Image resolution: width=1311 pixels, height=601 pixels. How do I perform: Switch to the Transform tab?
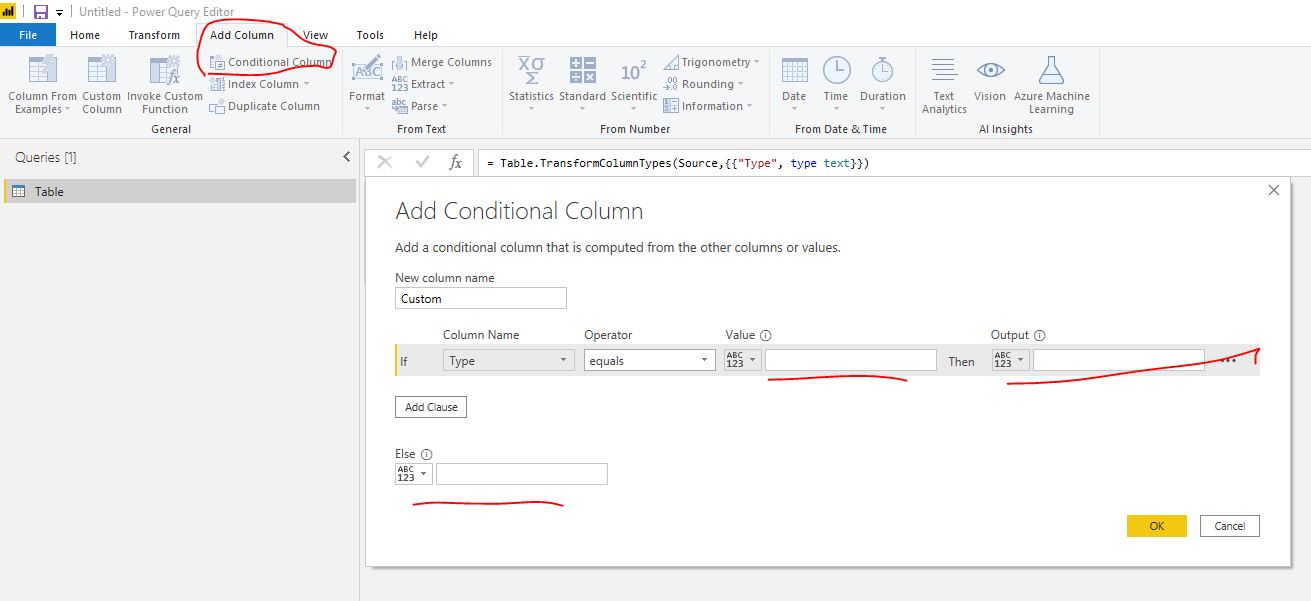[154, 35]
